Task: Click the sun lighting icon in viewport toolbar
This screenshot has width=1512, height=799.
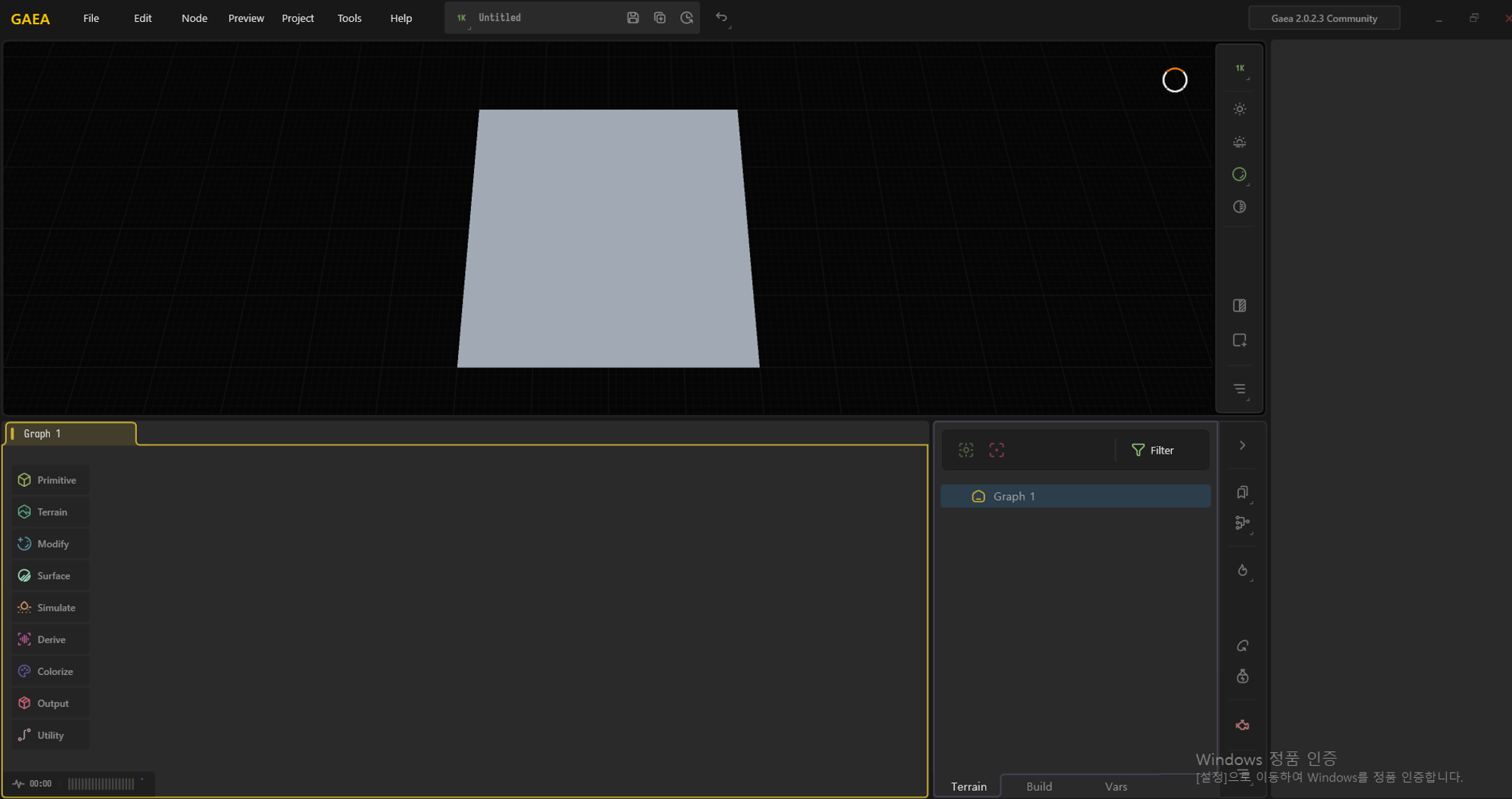Action: click(x=1239, y=109)
